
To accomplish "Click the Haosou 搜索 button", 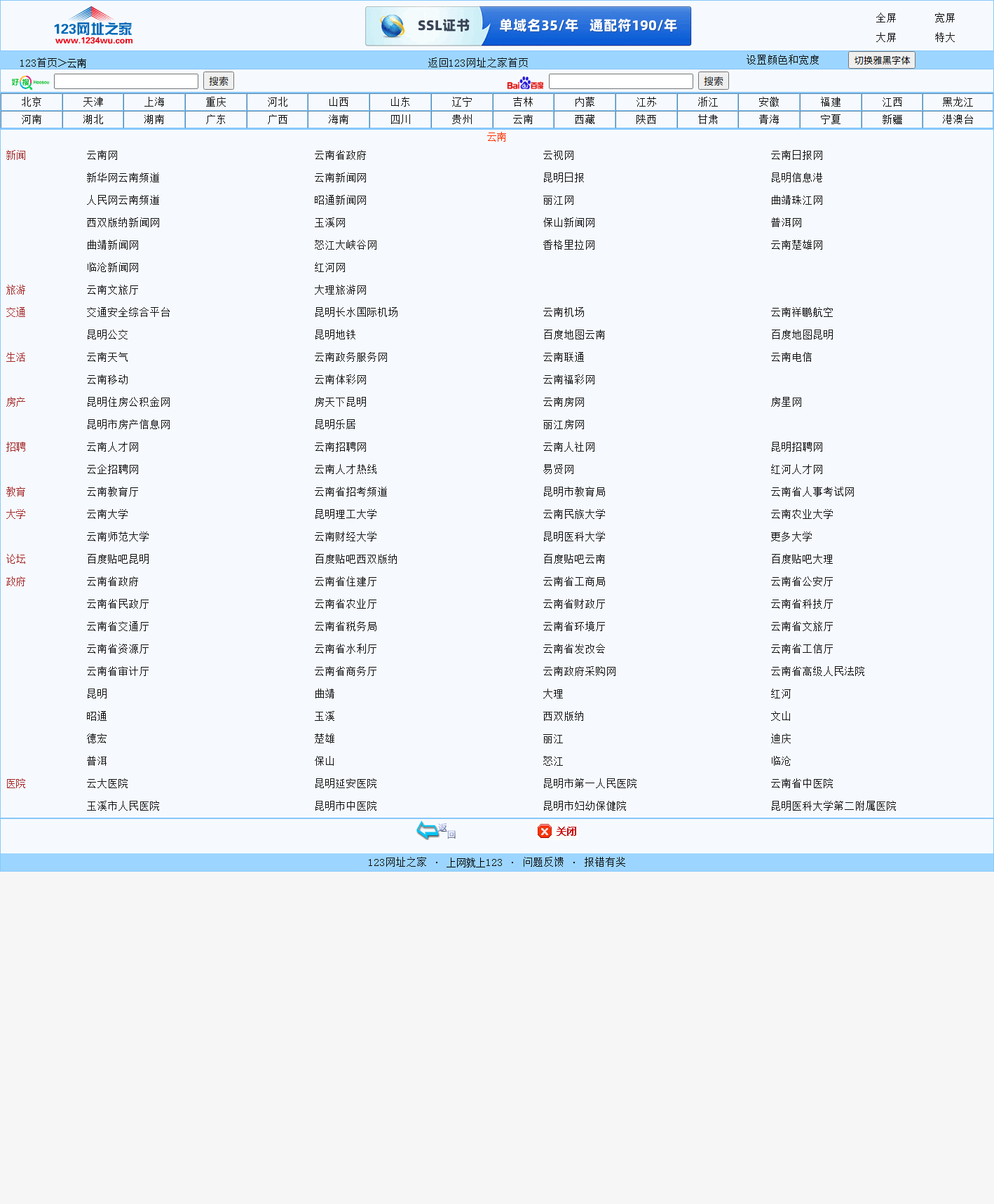I will [219, 81].
